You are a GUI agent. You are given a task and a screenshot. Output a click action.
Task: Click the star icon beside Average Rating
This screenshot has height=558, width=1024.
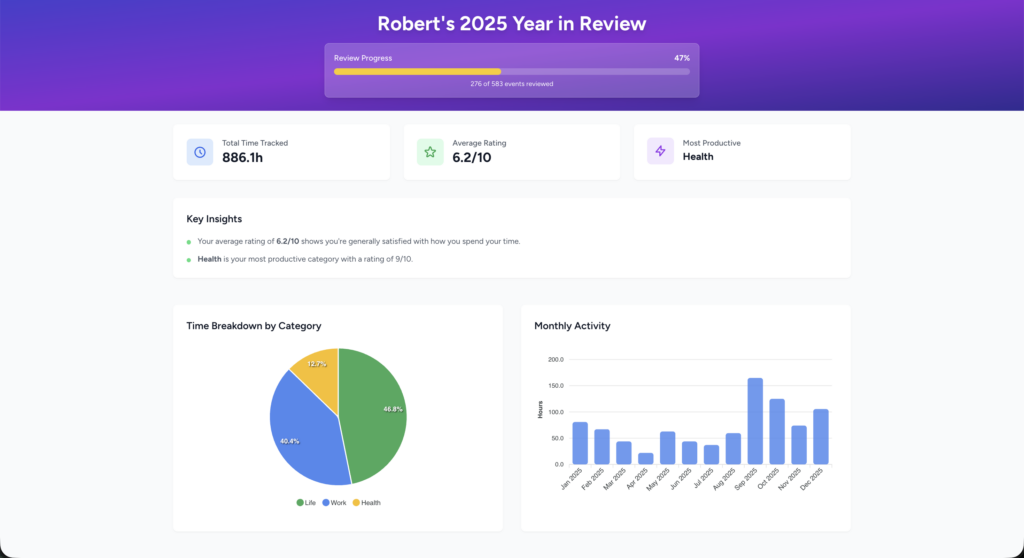coord(430,152)
